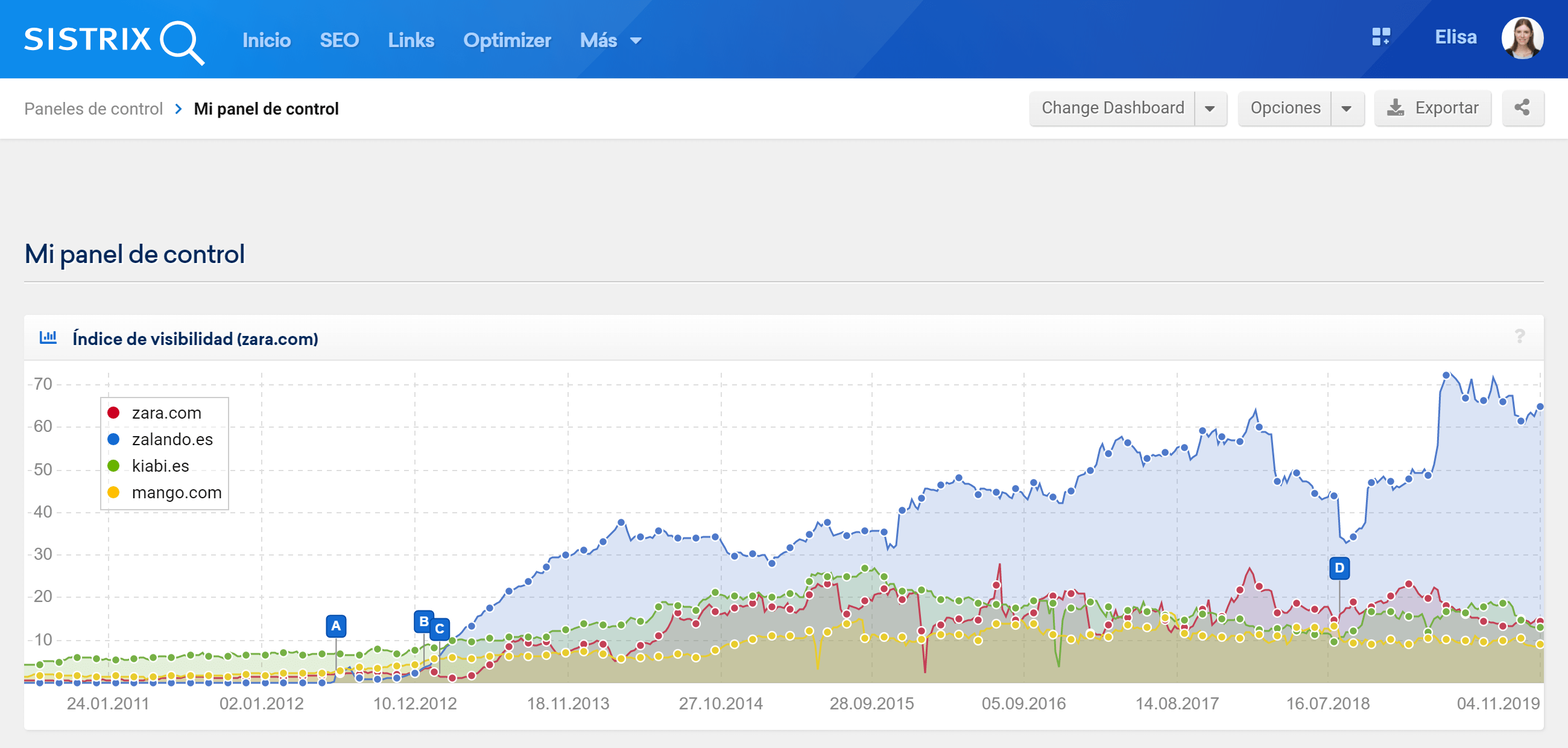Open the Optimizer module
The height and width of the screenshot is (748, 1568).
(x=507, y=40)
